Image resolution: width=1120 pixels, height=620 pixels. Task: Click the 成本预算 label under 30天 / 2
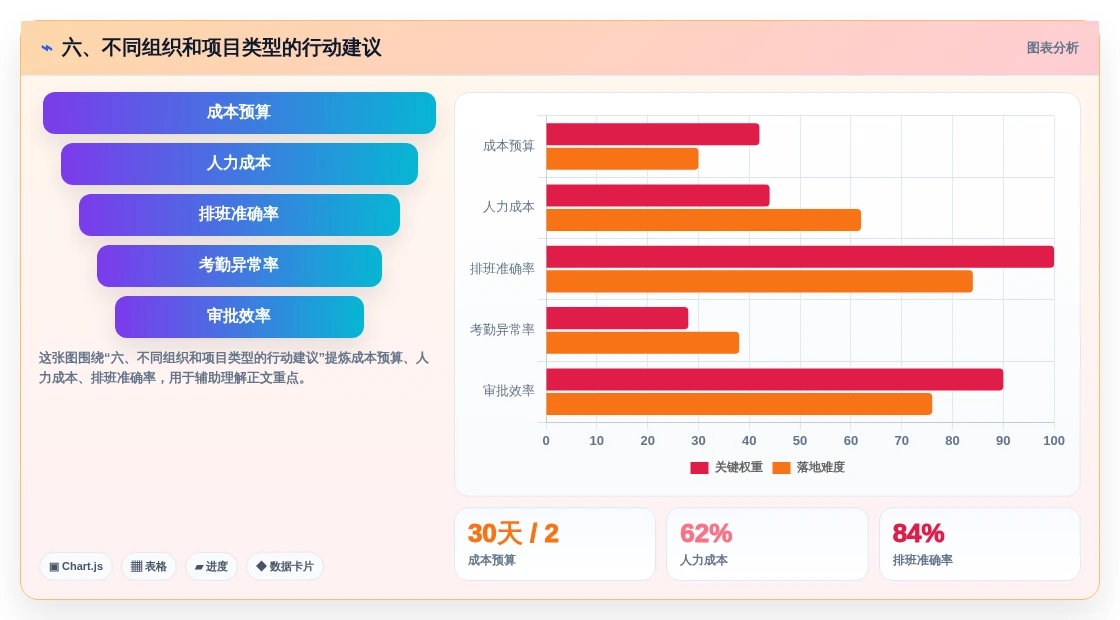(x=491, y=561)
